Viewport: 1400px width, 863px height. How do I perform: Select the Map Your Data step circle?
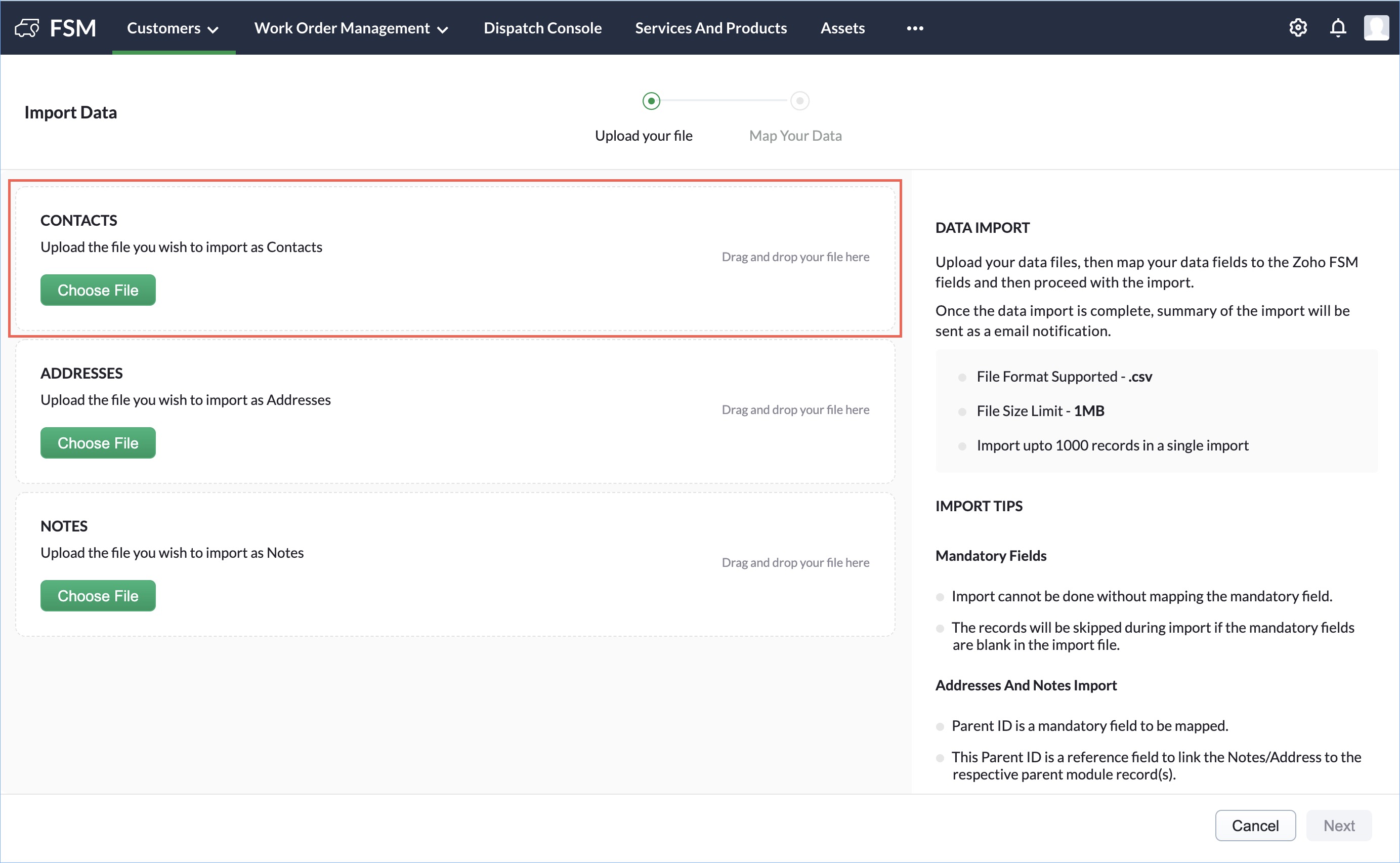click(799, 101)
